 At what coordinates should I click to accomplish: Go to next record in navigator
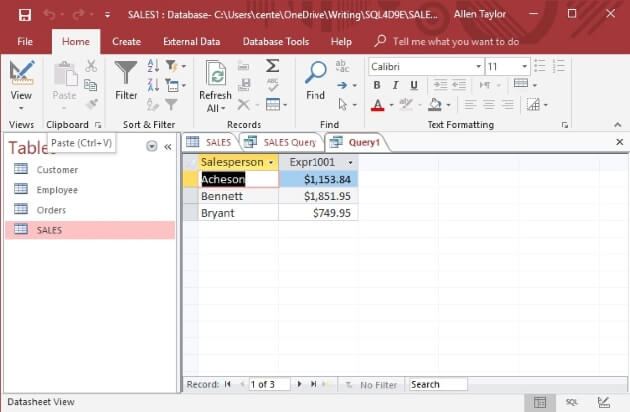point(300,384)
